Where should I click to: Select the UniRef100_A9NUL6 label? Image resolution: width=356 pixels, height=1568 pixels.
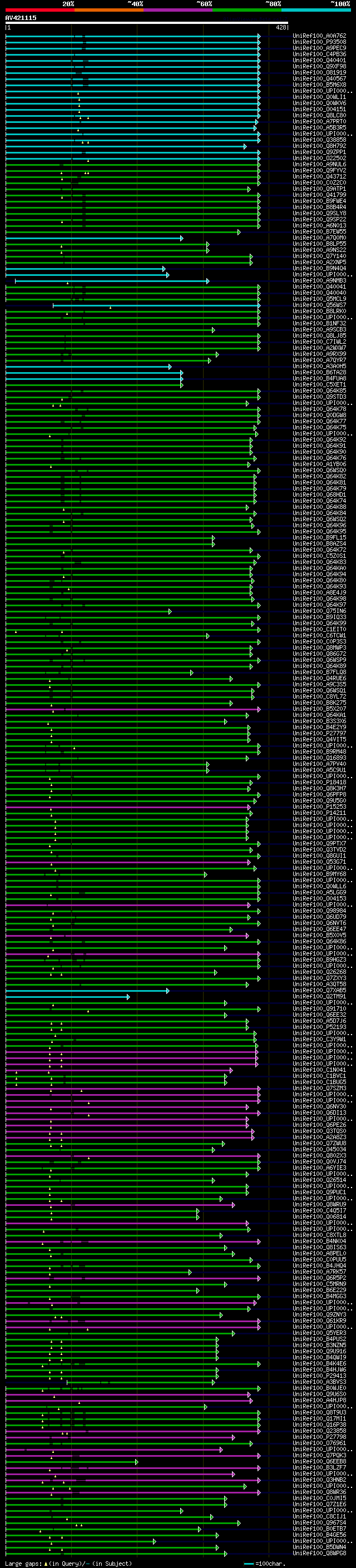[319, 164]
